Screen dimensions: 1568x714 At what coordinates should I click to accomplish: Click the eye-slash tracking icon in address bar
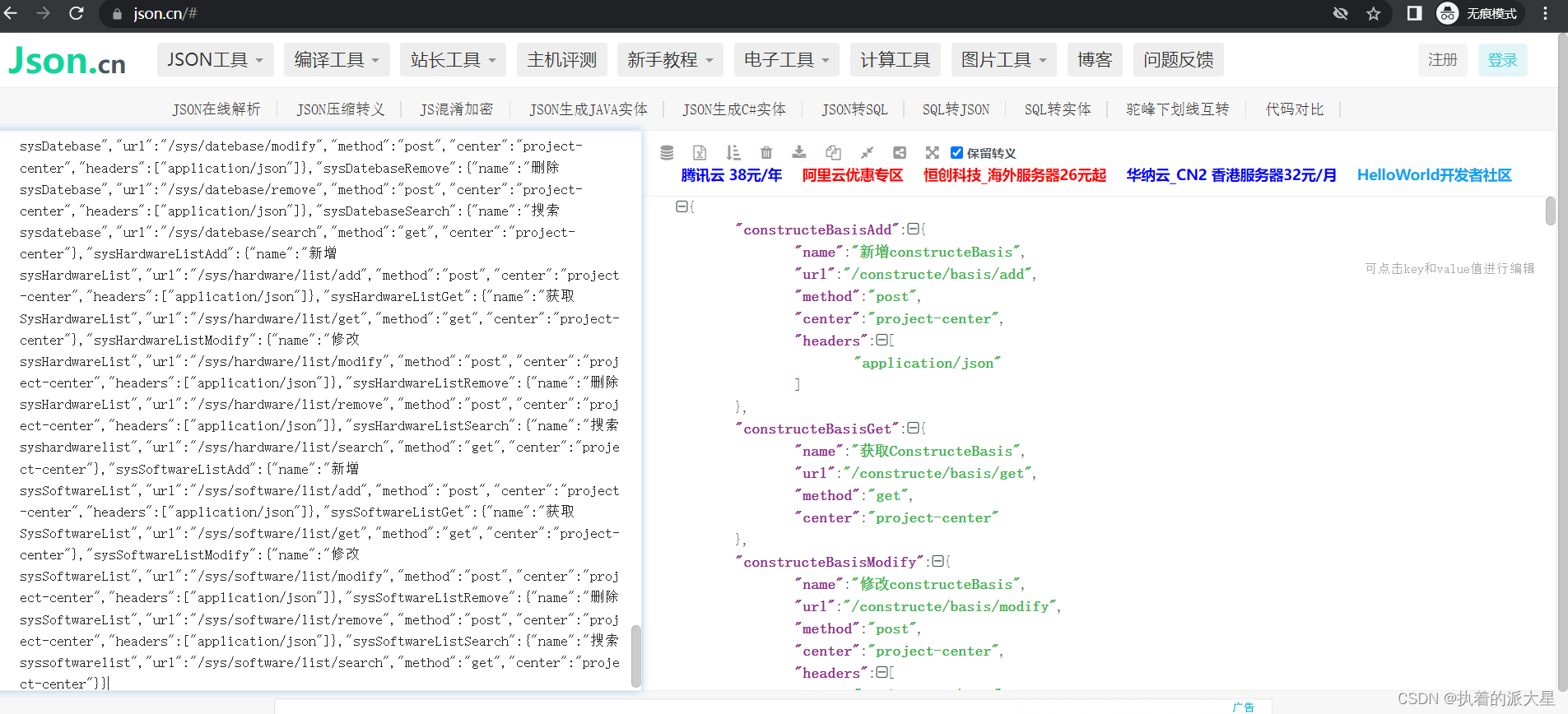pyautogui.click(x=1341, y=13)
